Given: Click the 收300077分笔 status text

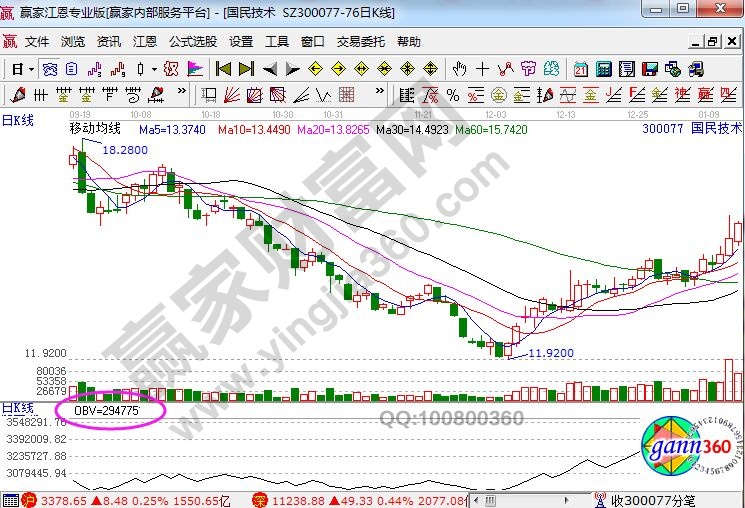Looking at the screenshot, I should point(654,499).
